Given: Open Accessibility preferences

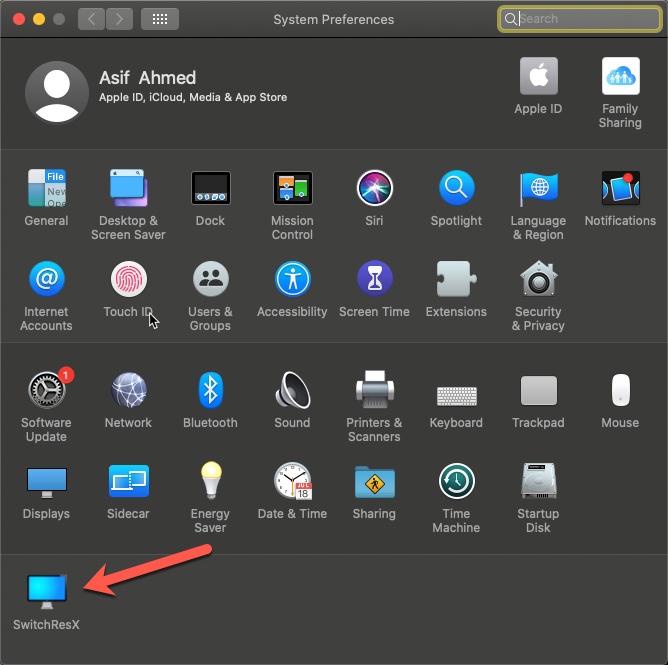Looking at the screenshot, I should (x=293, y=279).
